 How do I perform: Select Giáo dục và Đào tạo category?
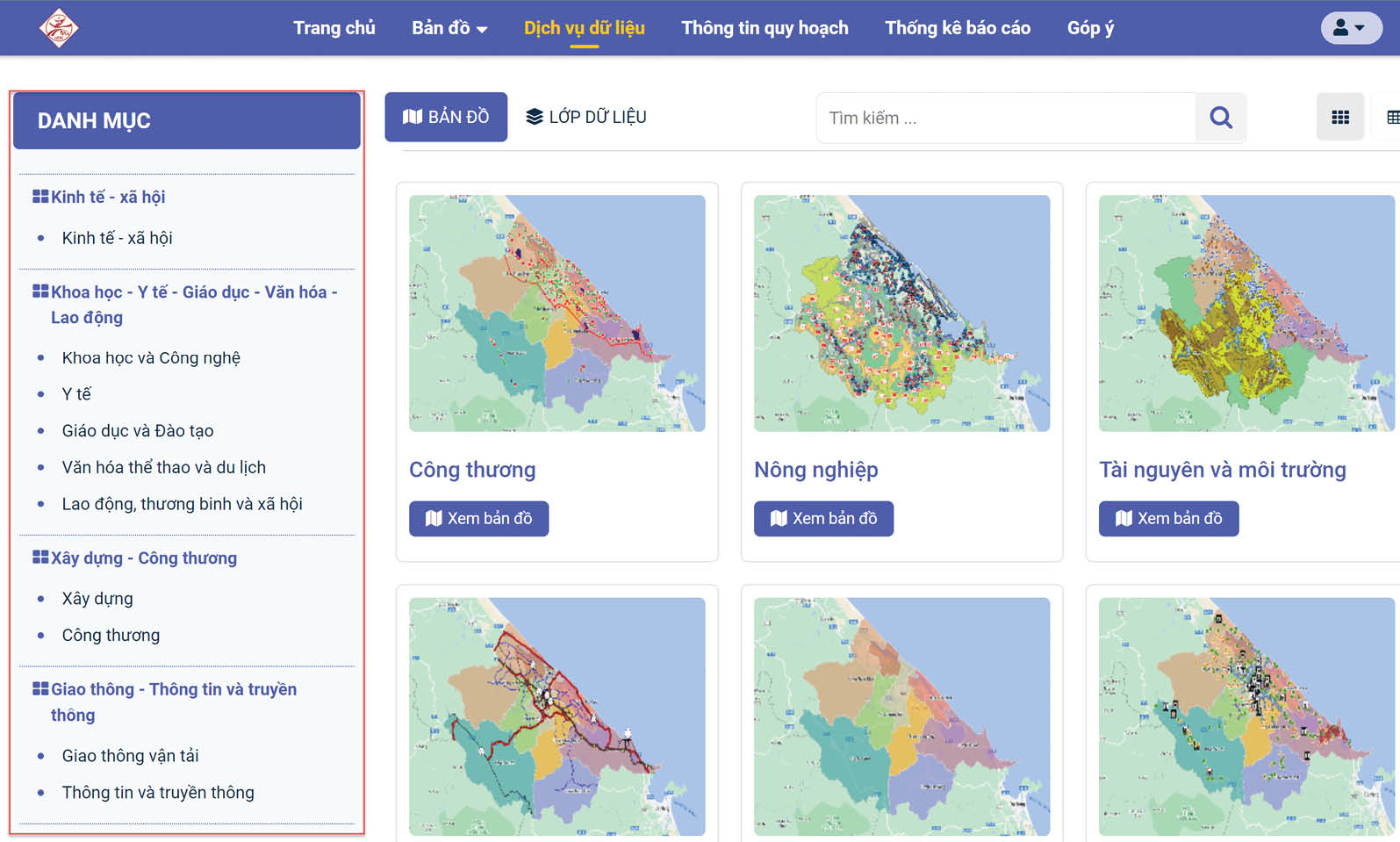138,431
